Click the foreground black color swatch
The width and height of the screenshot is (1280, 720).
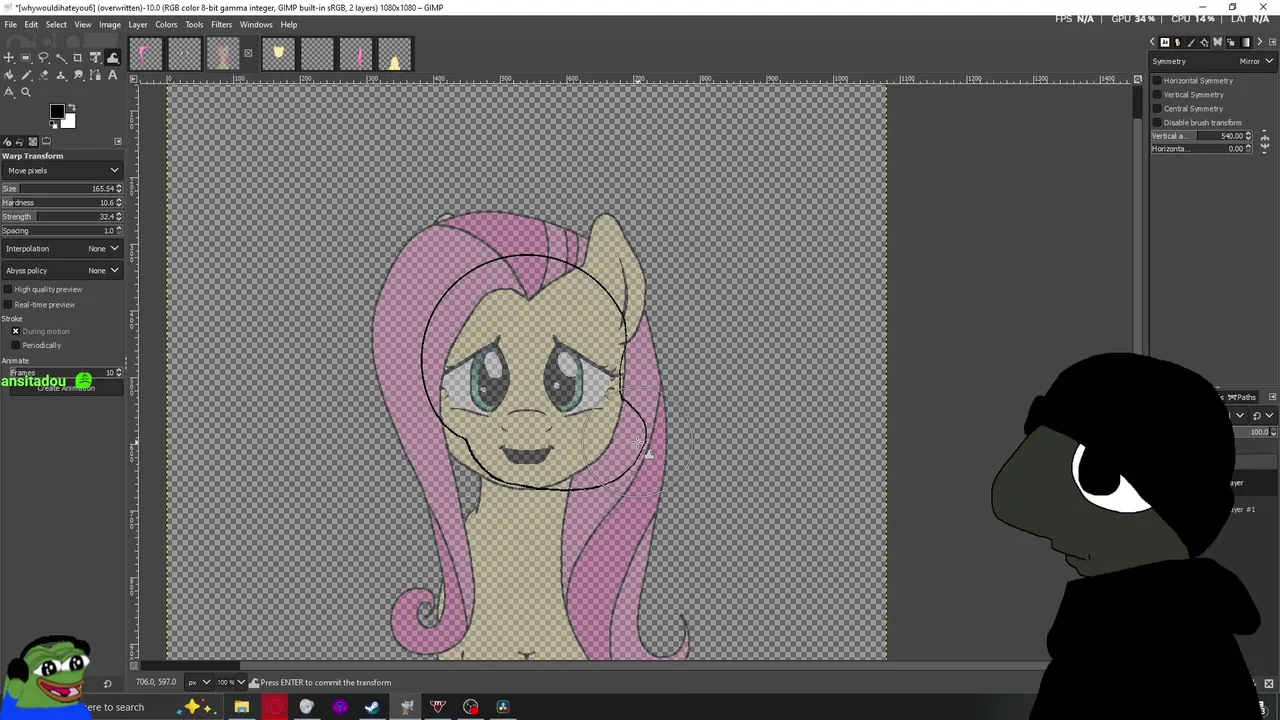point(57,111)
